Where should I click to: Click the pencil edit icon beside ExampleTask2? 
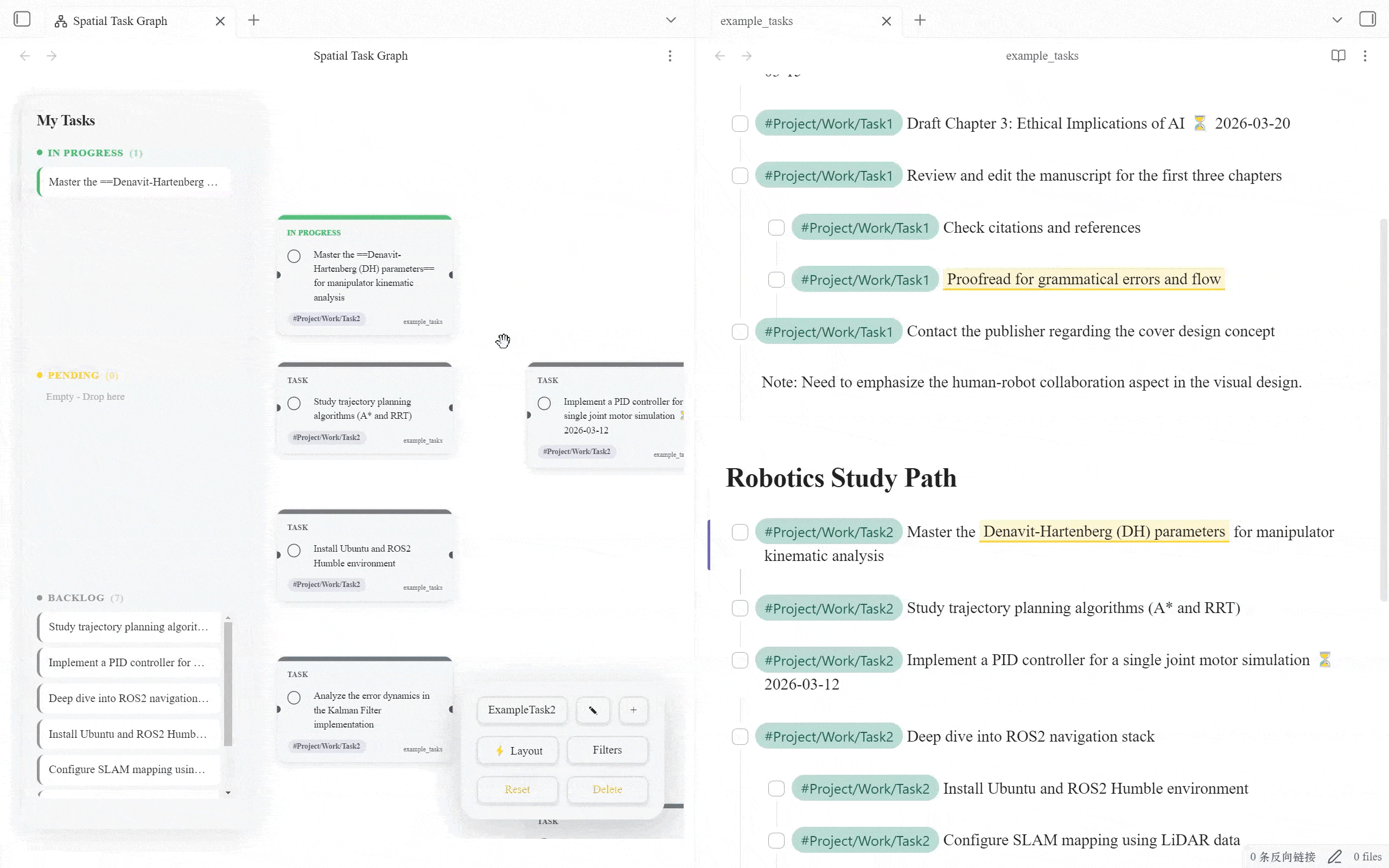tap(593, 710)
